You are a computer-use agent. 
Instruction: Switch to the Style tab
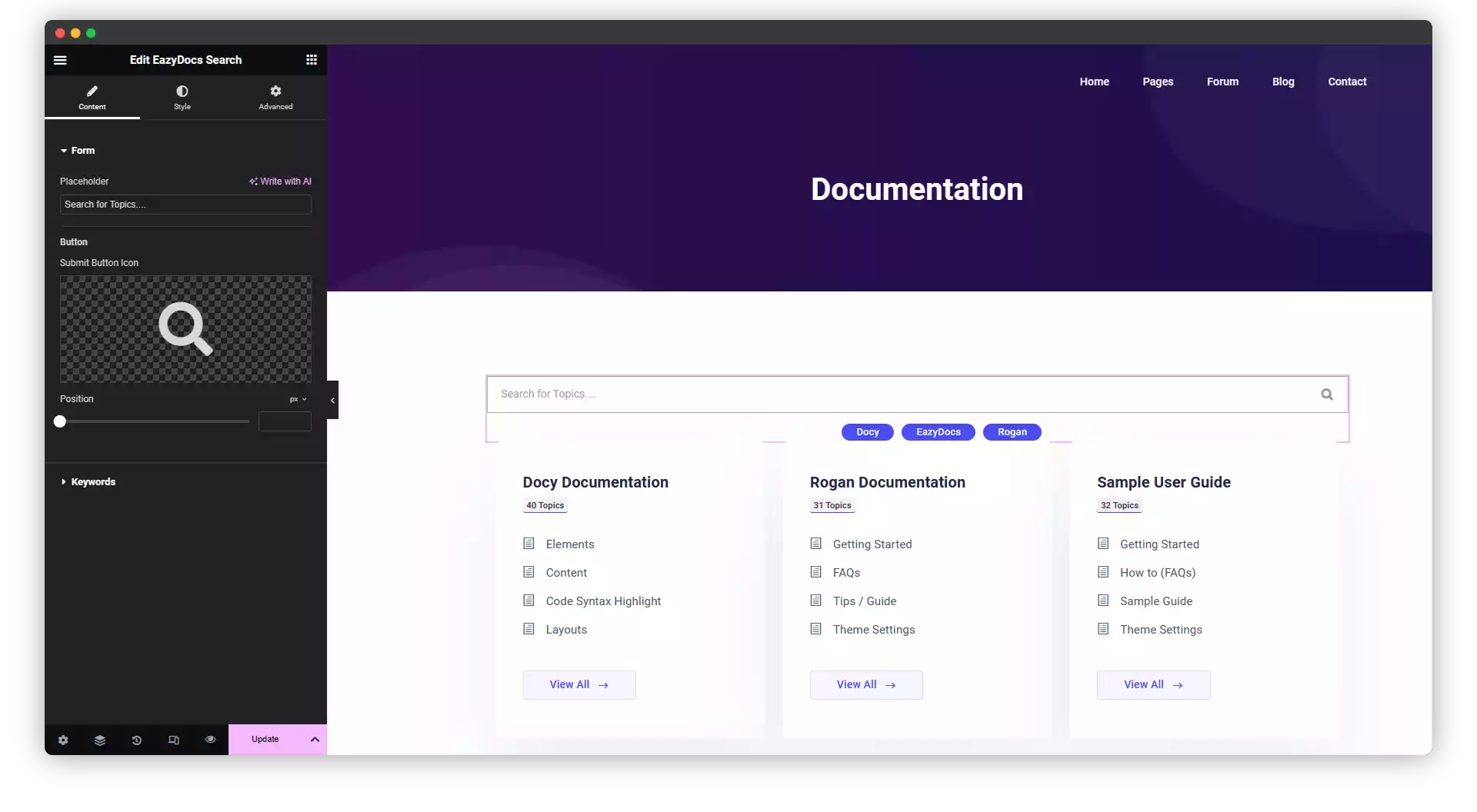(x=182, y=98)
